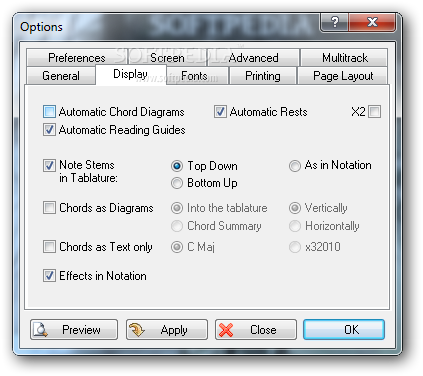This screenshot has width=423, height=376.
Task: Go to the Advanced tab
Action: tap(253, 58)
